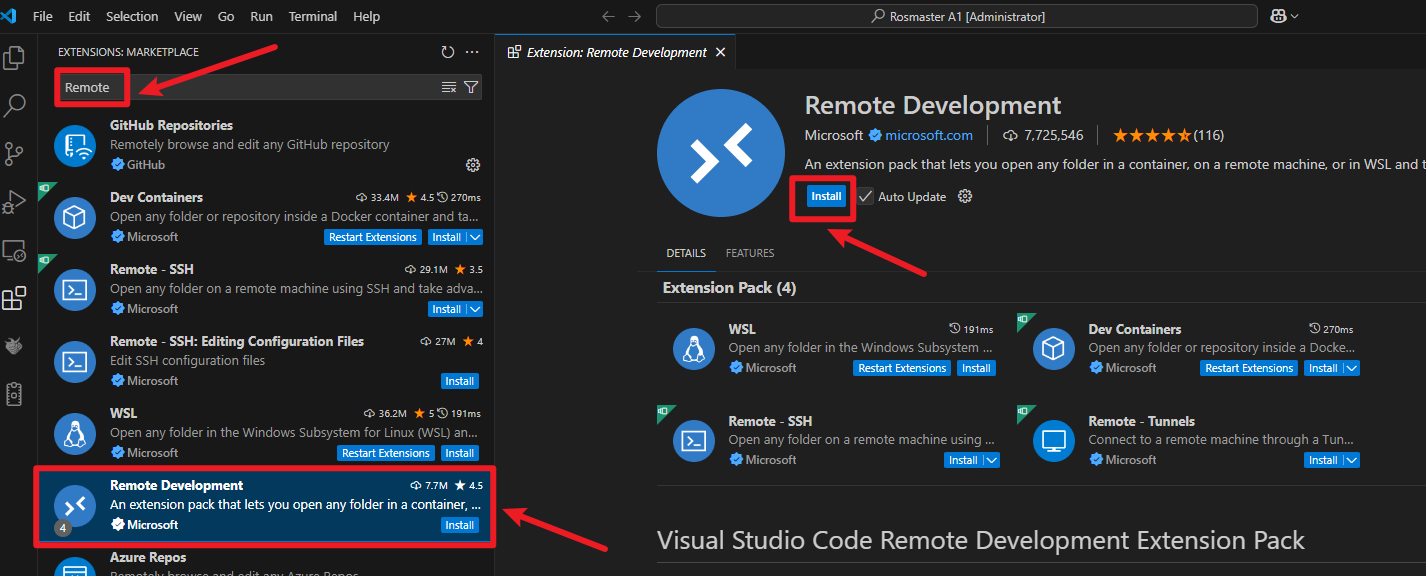
Task: Refresh the extensions marketplace list
Action: click(448, 52)
